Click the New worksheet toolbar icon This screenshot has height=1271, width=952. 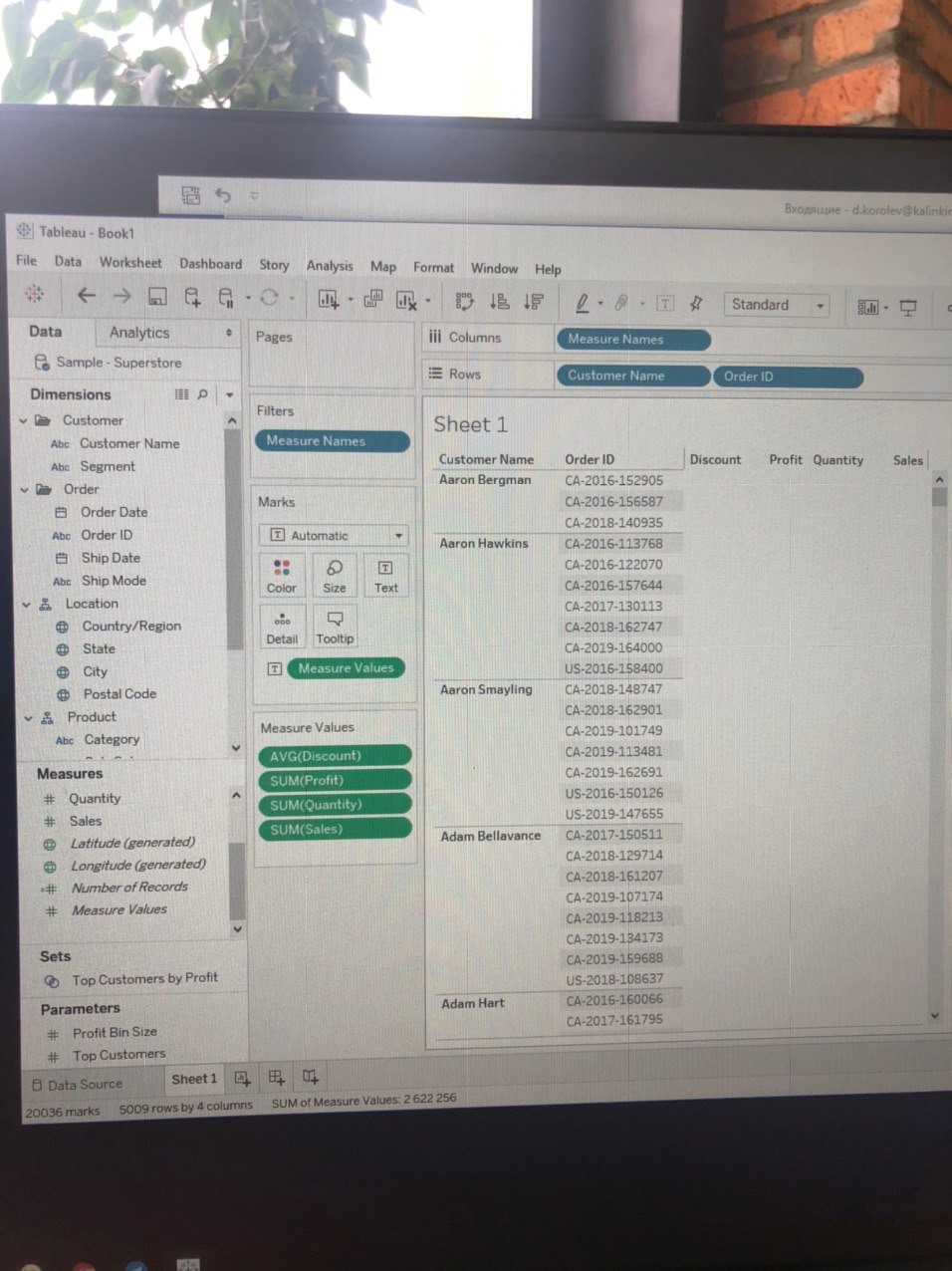[328, 298]
